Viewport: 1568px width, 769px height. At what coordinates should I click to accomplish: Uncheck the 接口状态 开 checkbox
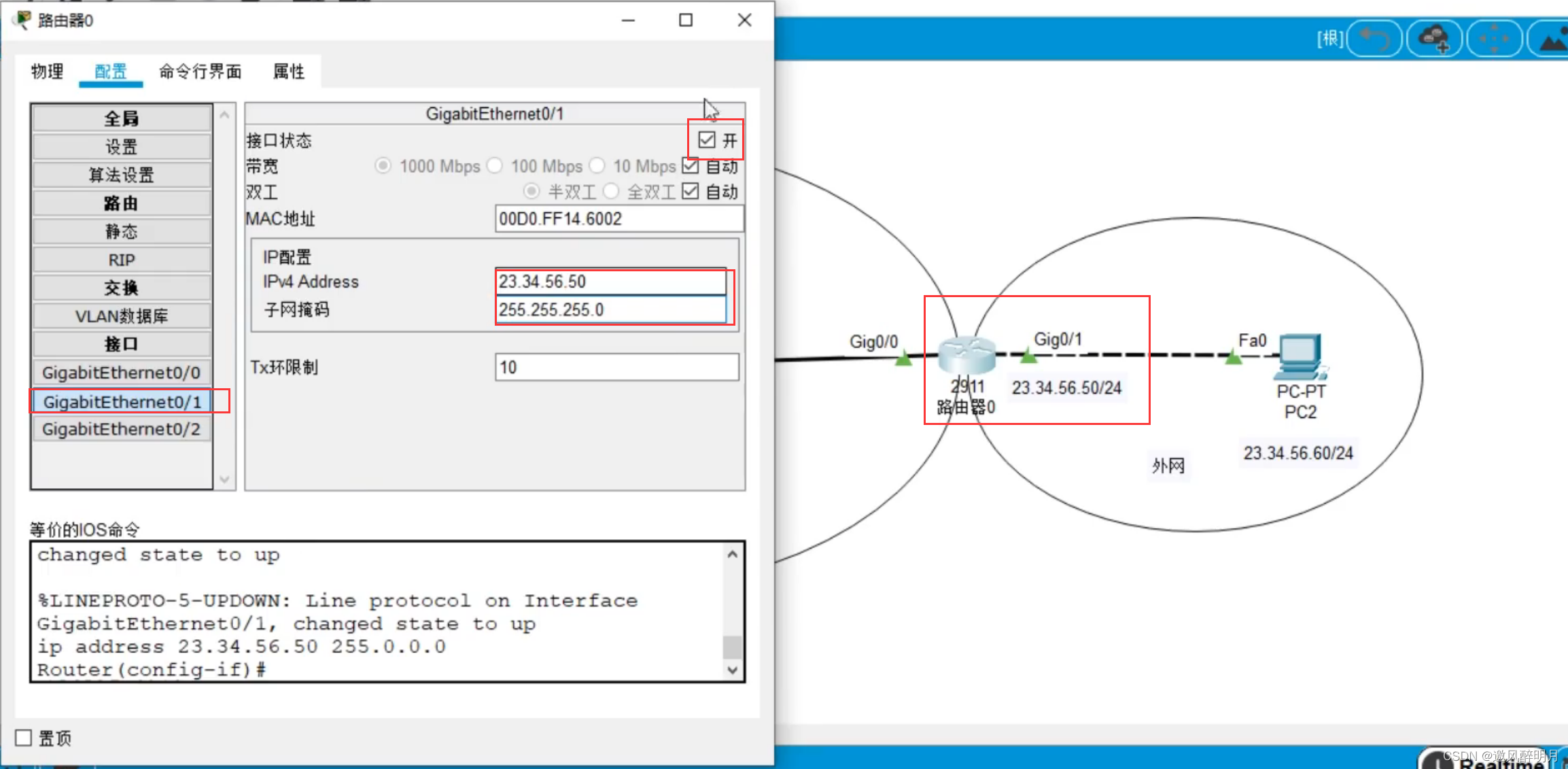pos(707,140)
